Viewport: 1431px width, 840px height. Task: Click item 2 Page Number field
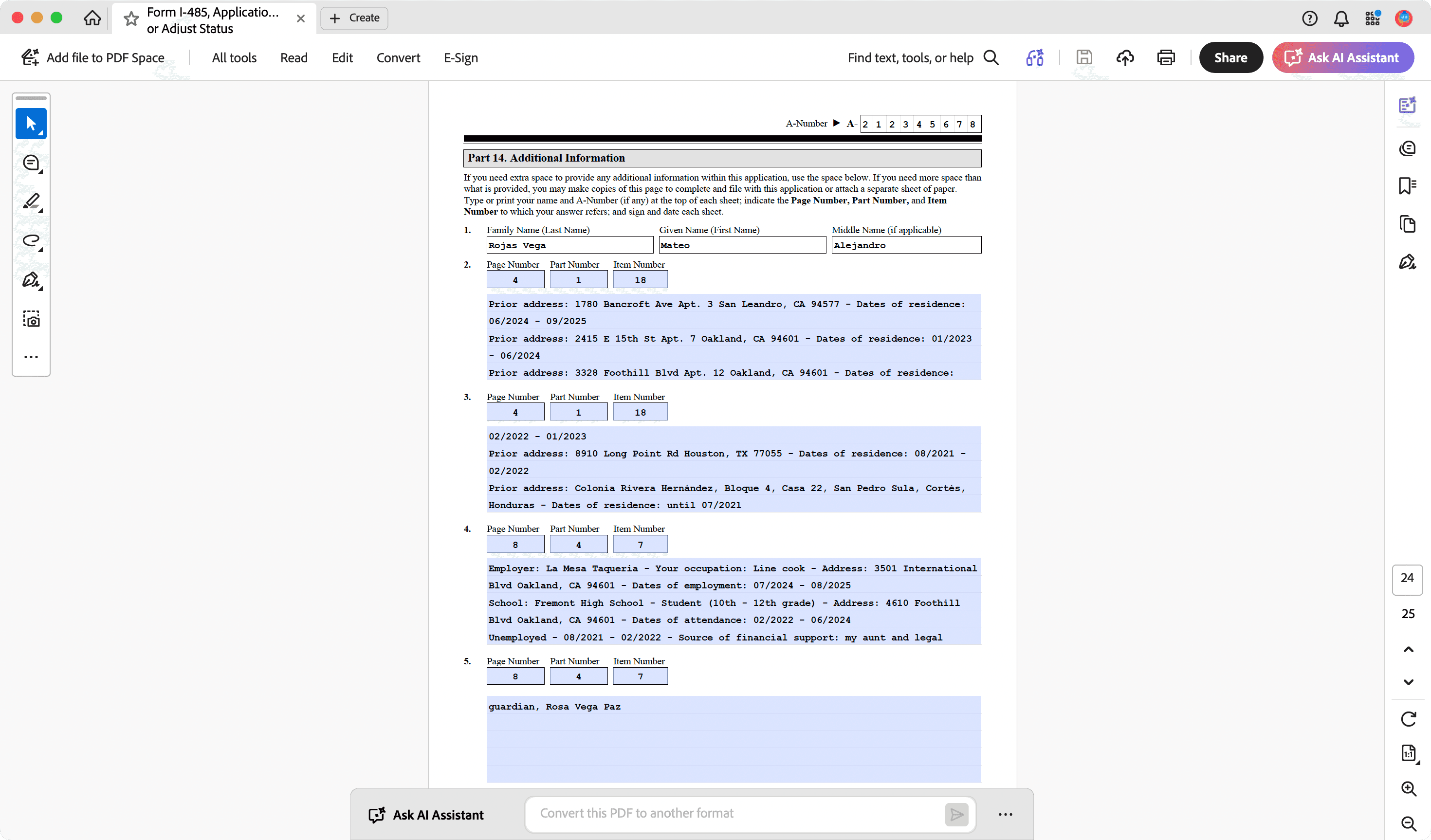[515, 280]
